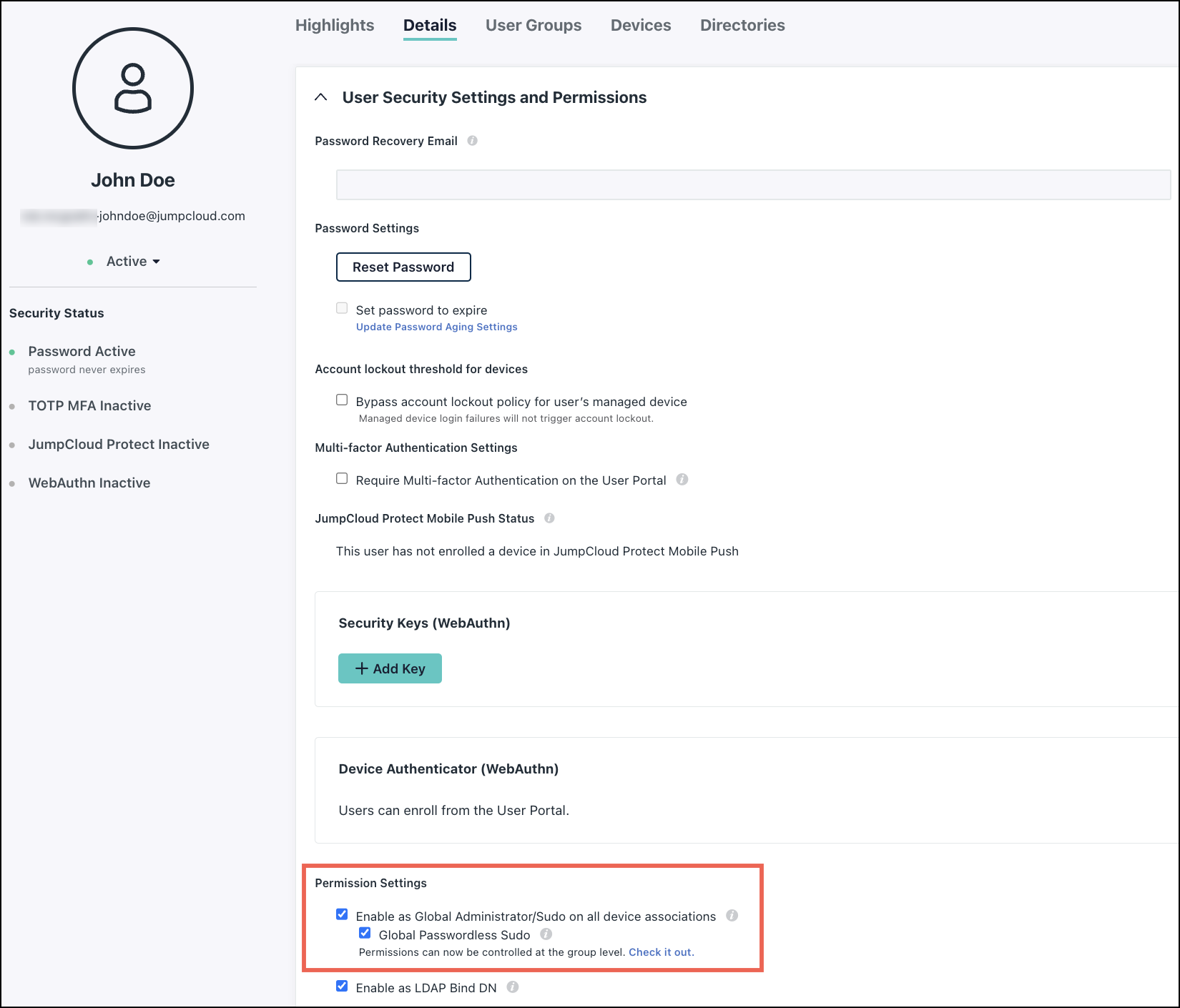
Task: Click the Password Recovery Email info icon
Action: point(472,141)
